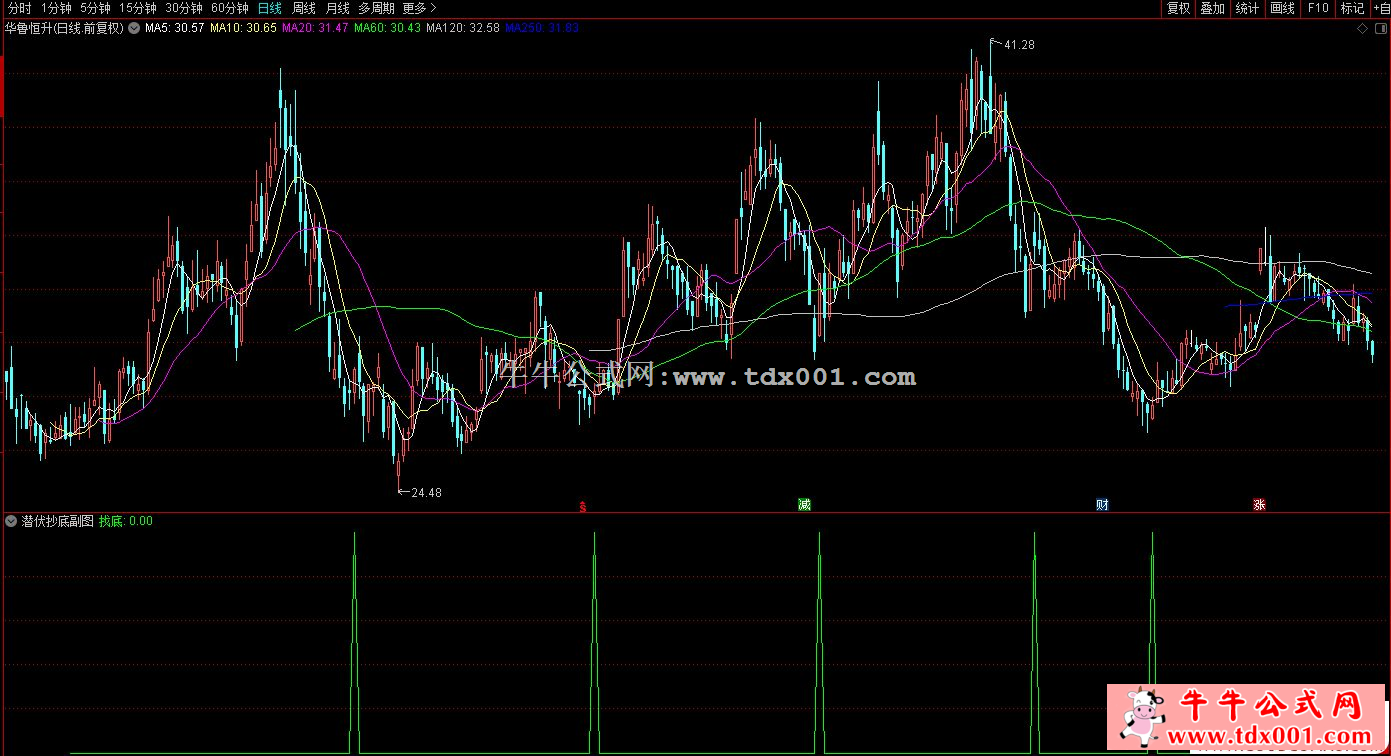Select the MA120: 32.58 label
The width and height of the screenshot is (1391, 756).
tap(462, 28)
